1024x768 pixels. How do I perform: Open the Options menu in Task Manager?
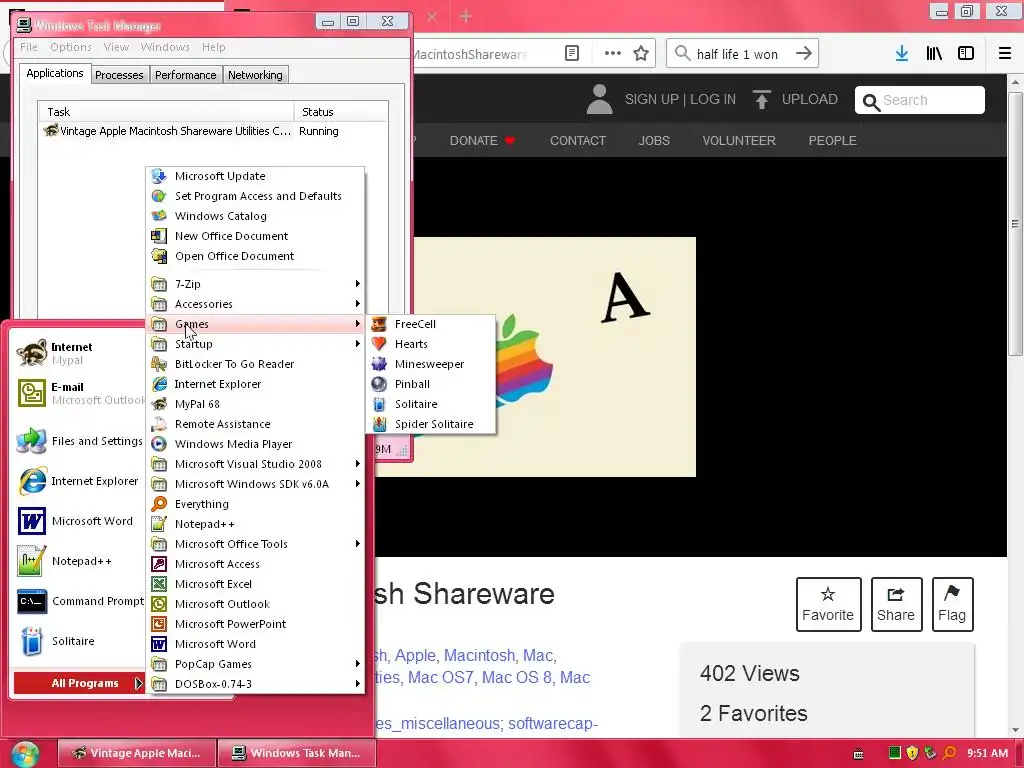pos(71,47)
